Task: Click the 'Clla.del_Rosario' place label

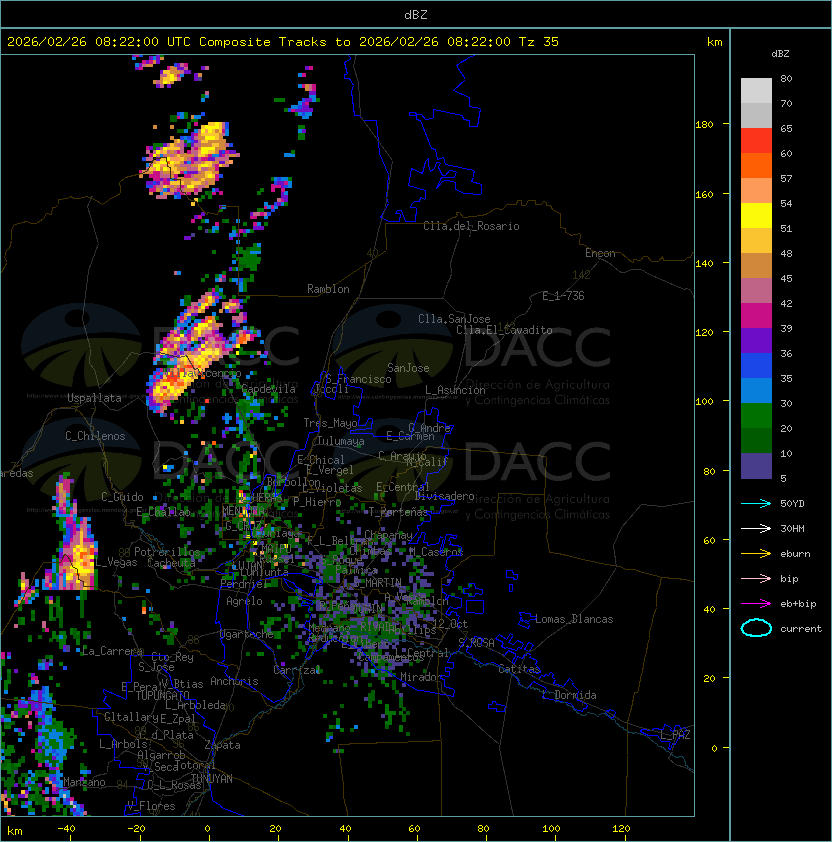Action: click(x=471, y=226)
